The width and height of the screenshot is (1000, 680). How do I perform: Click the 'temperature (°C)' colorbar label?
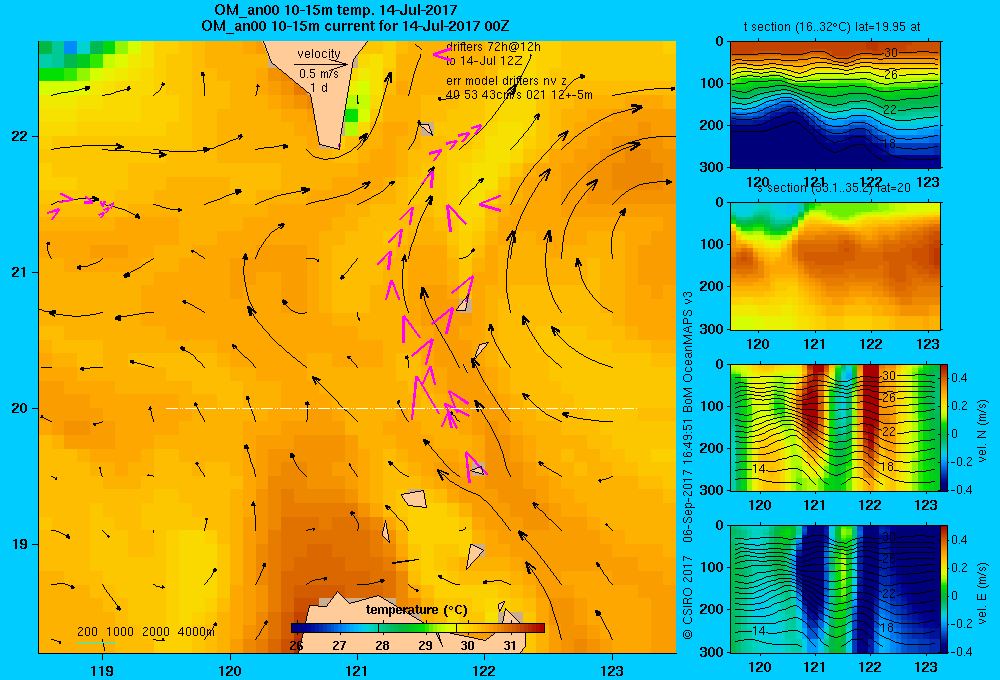[416, 610]
